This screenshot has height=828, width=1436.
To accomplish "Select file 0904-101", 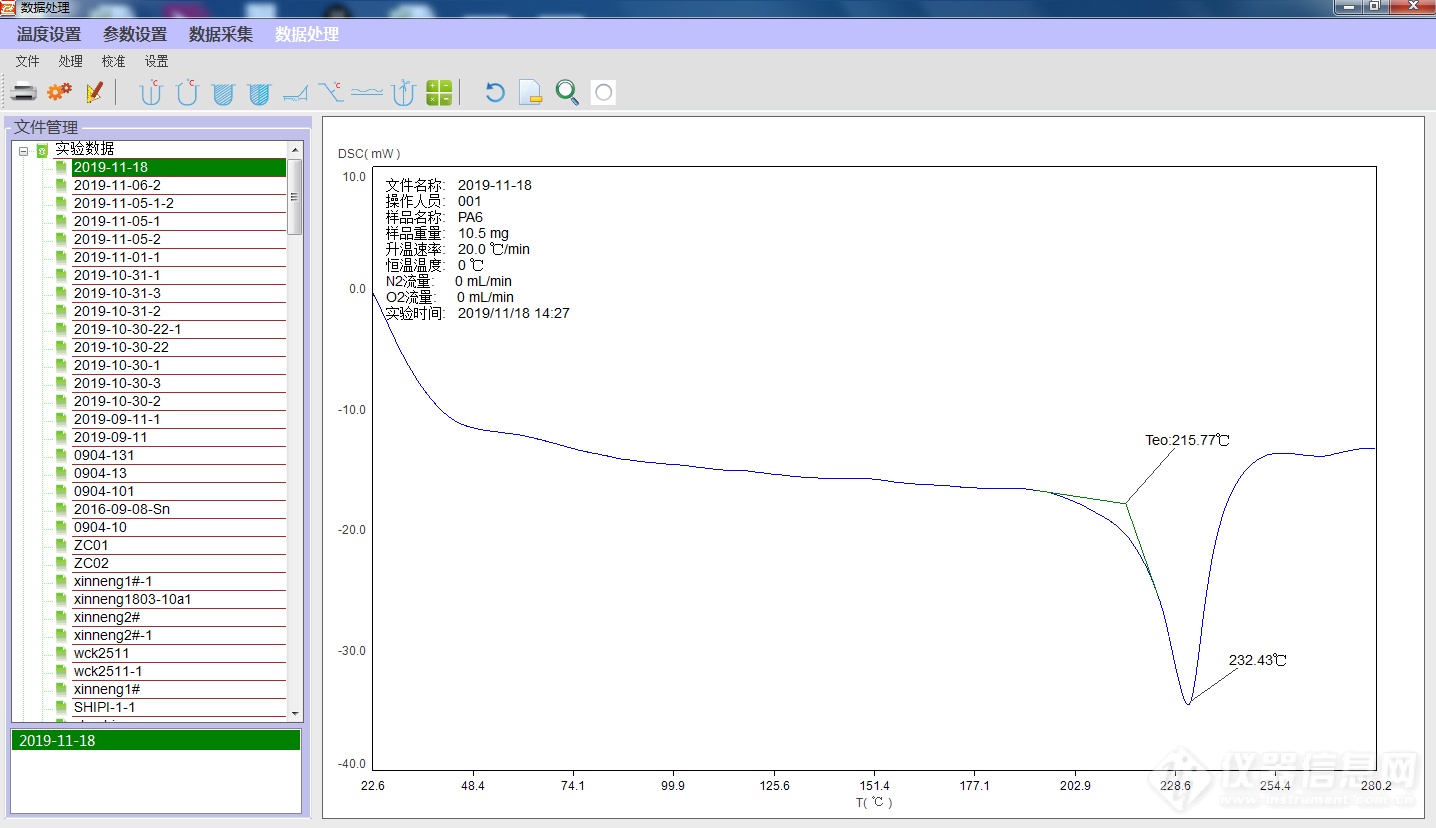I will 179,491.
